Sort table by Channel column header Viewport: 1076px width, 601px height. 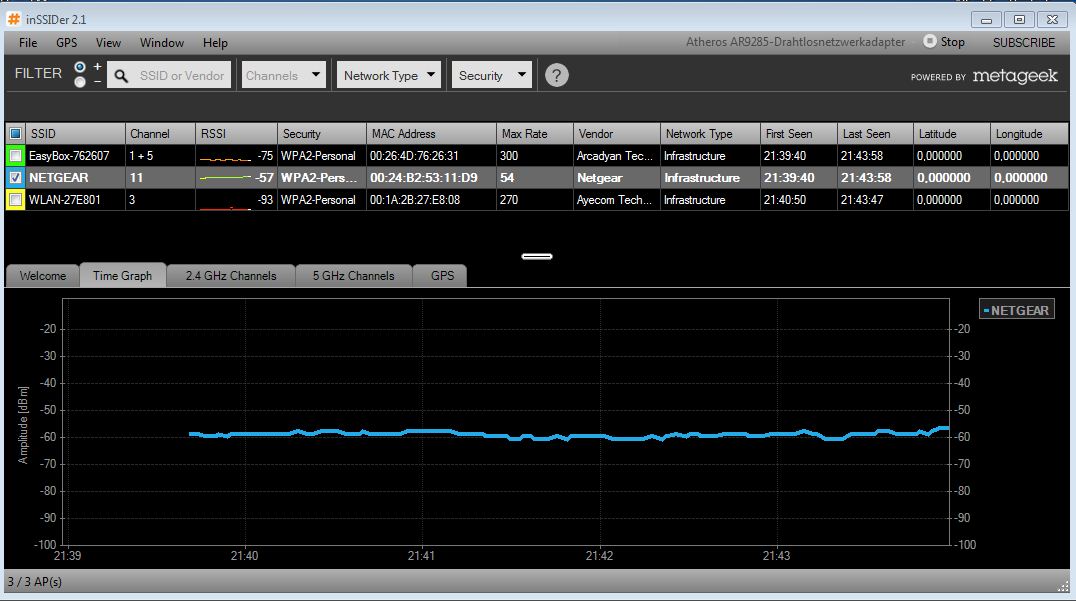click(160, 134)
